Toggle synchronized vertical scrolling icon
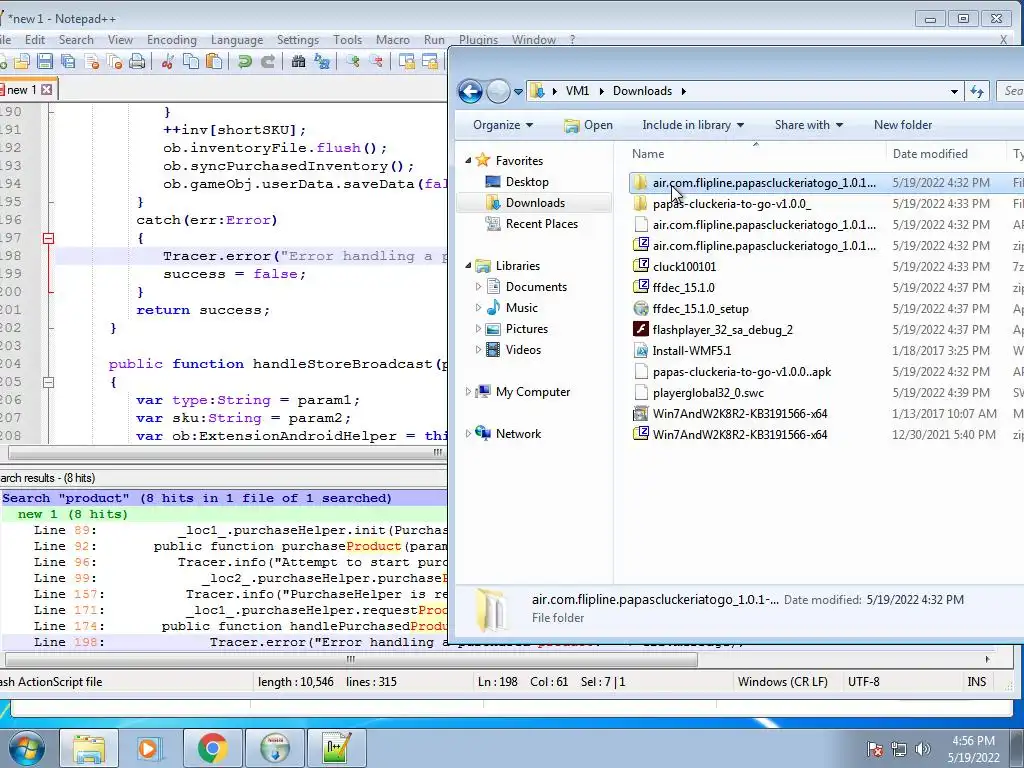This screenshot has height=768, width=1024. point(406,62)
